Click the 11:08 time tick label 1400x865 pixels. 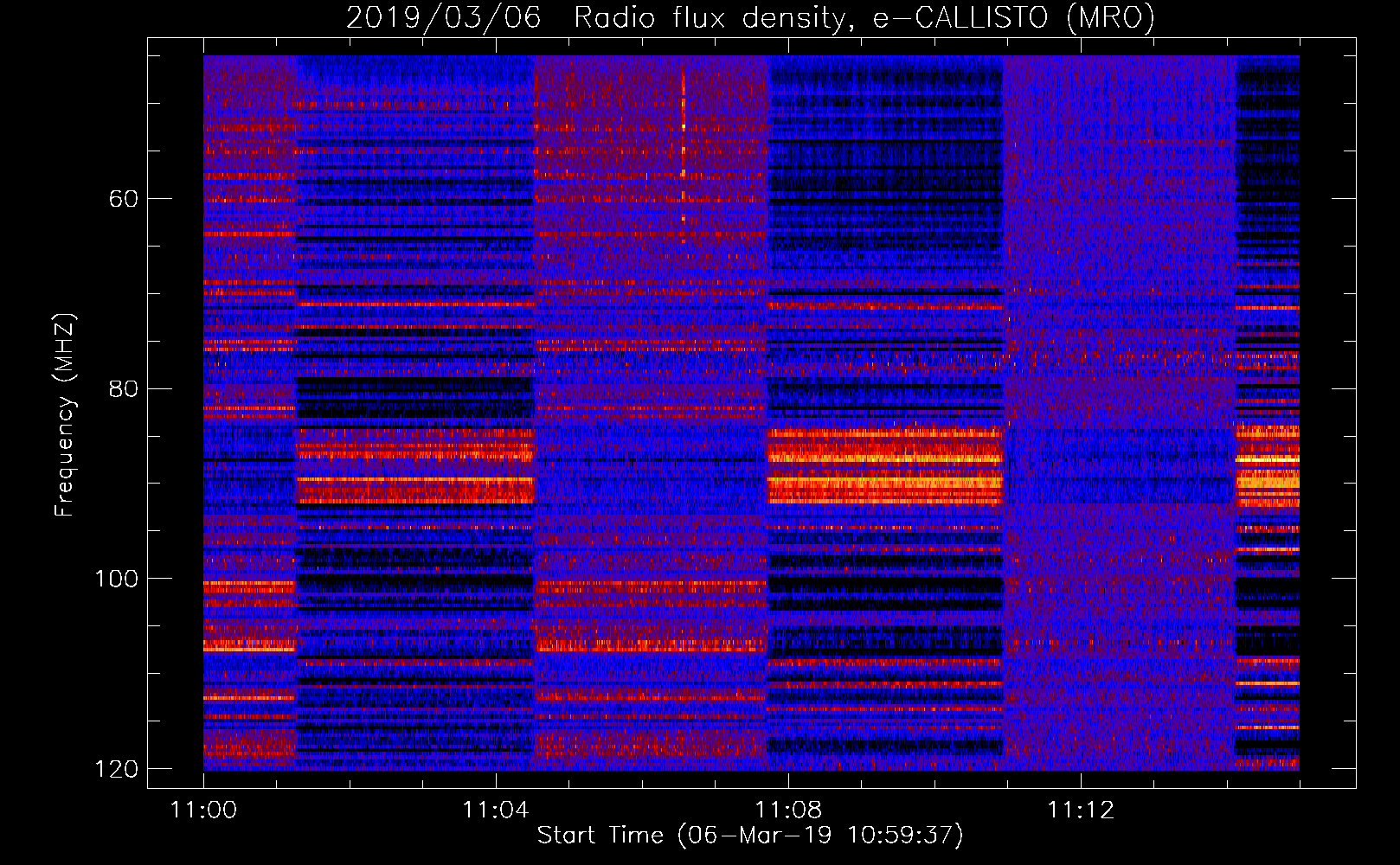point(788,810)
